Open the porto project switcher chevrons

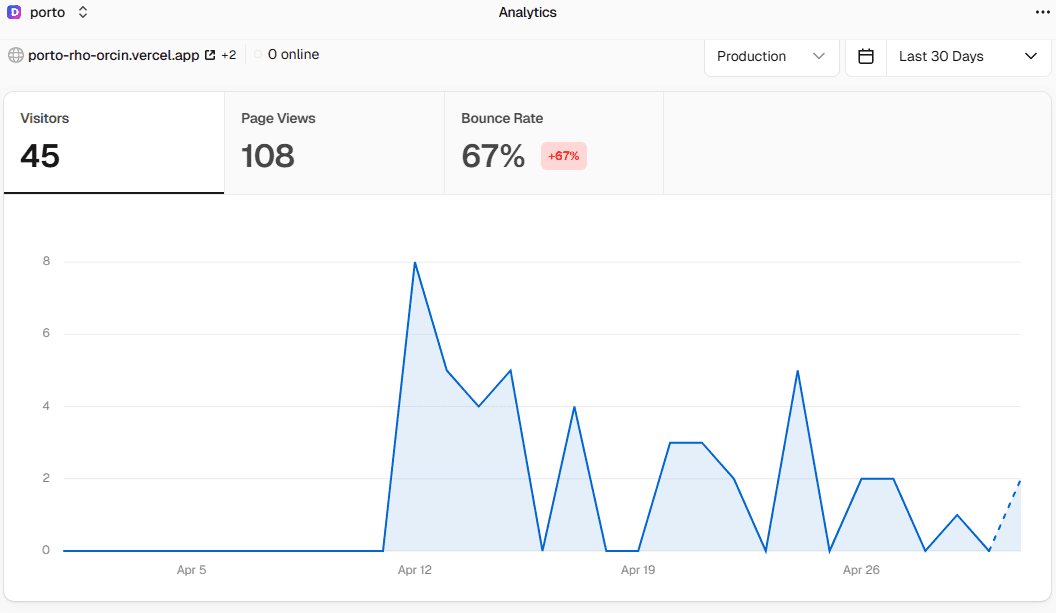[83, 12]
